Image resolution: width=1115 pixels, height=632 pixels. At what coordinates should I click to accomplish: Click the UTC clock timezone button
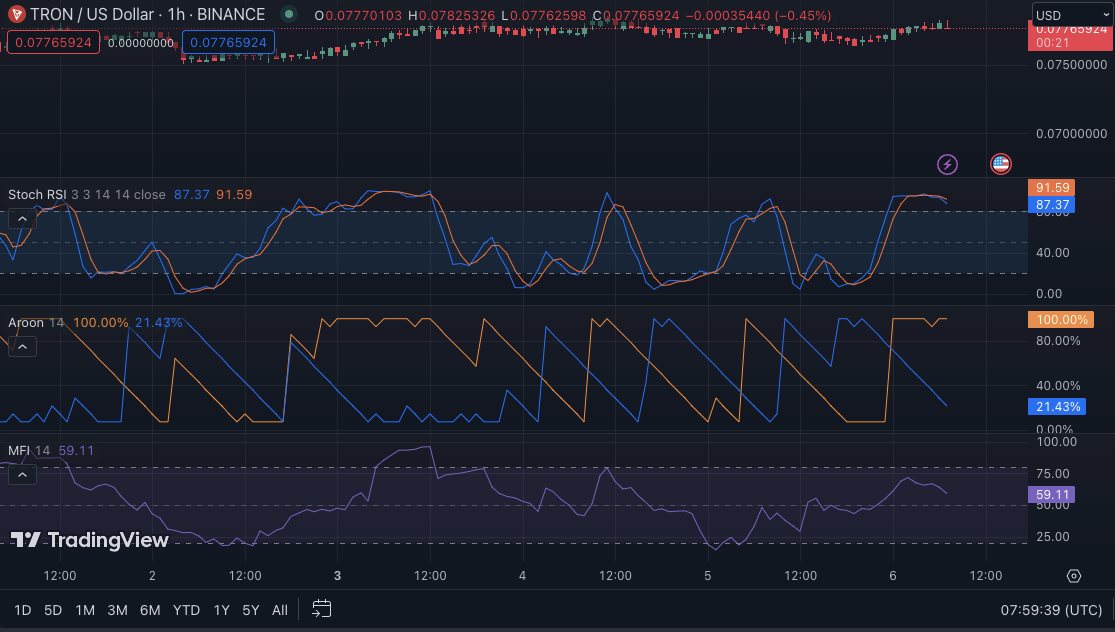tap(1053, 610)
